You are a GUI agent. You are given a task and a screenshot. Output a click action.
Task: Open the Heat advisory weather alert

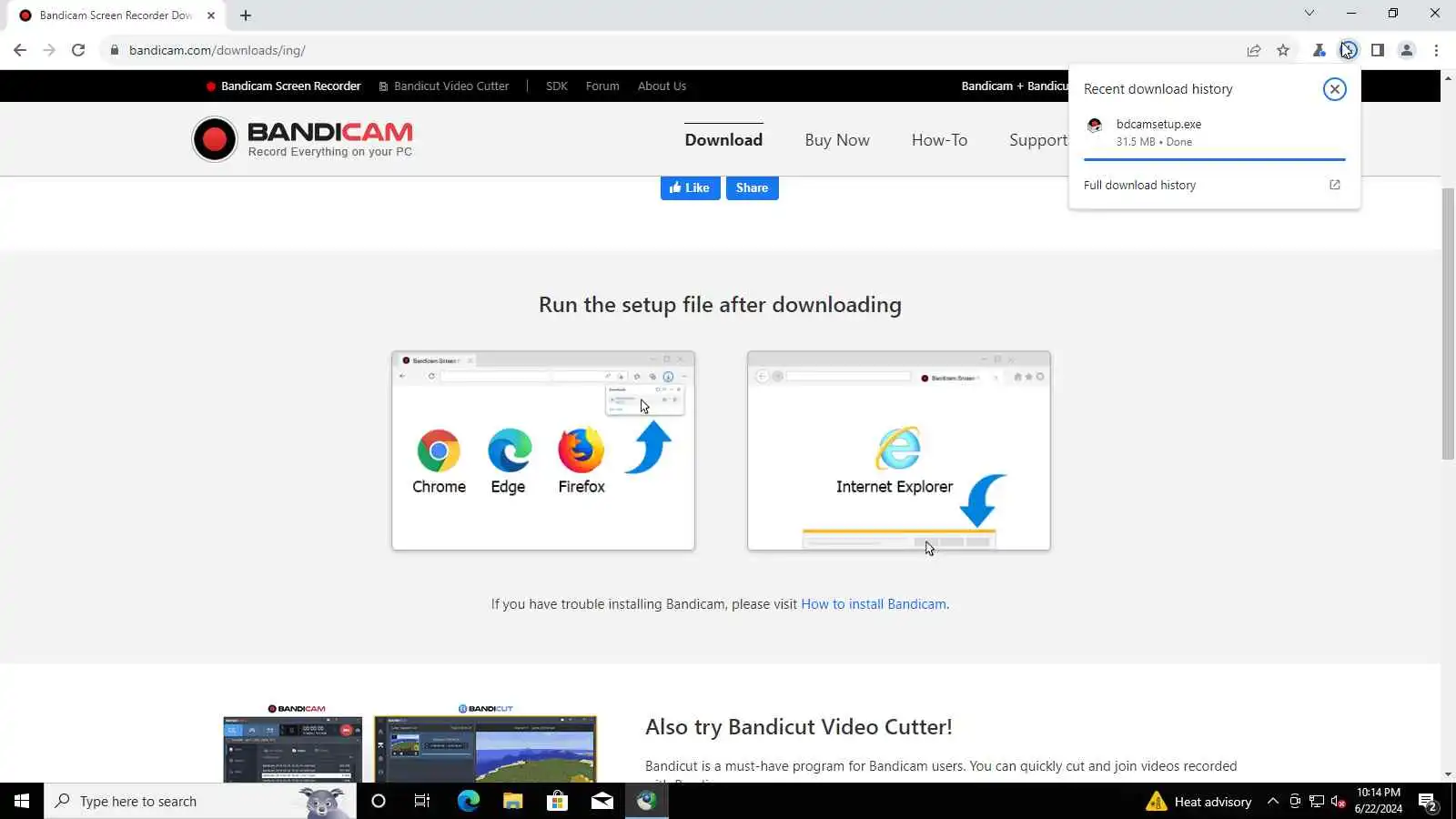click(1198, 801)
